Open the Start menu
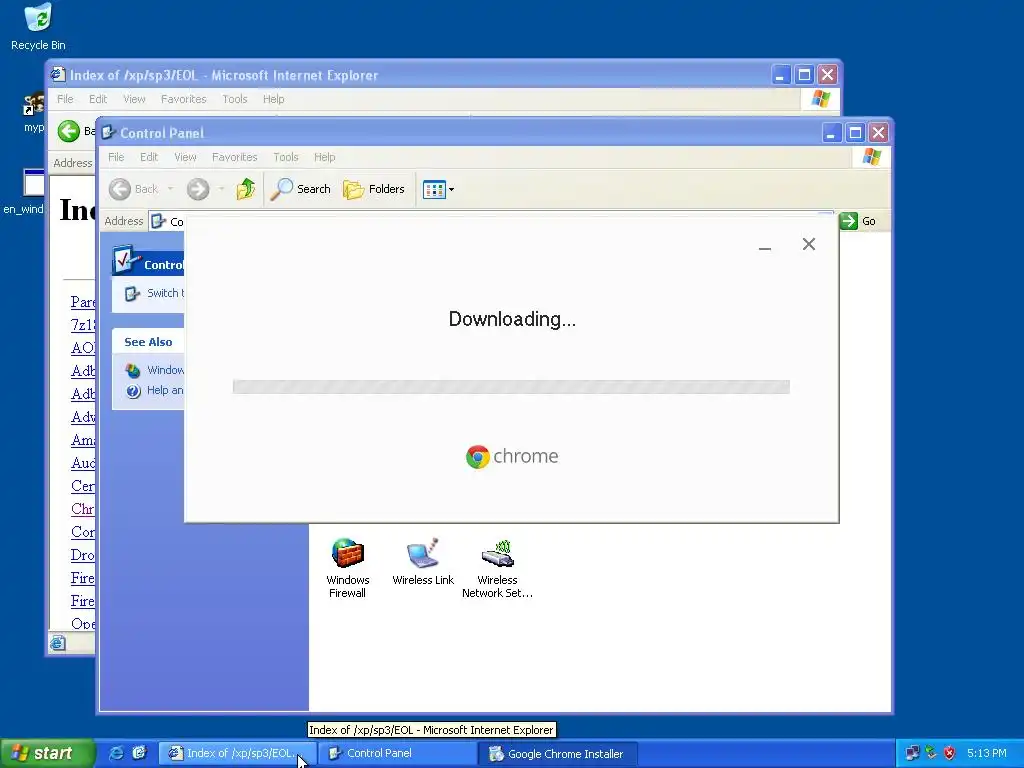 tap(46, 754)
